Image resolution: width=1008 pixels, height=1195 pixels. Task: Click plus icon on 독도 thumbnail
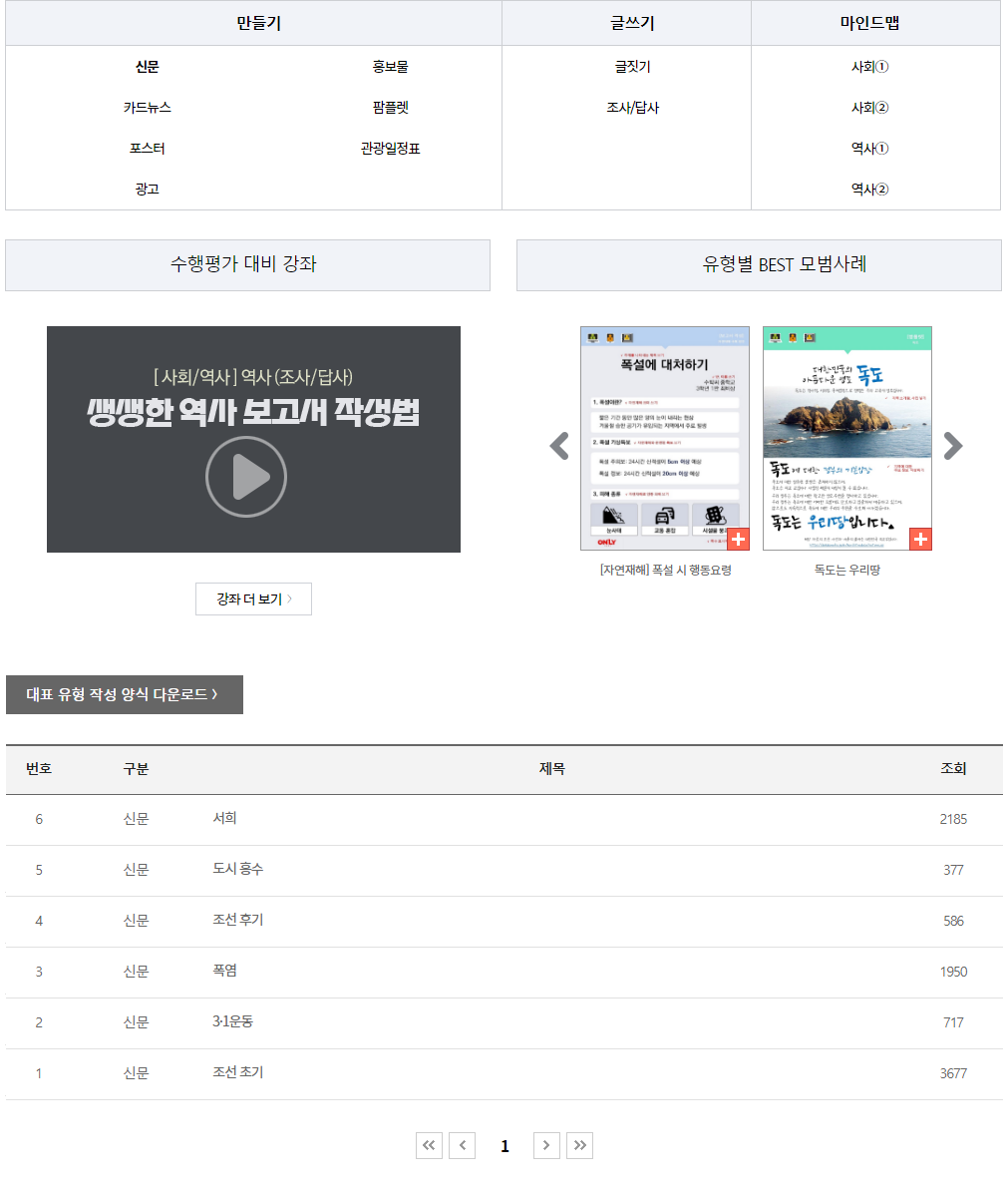[x=920, y=539]
